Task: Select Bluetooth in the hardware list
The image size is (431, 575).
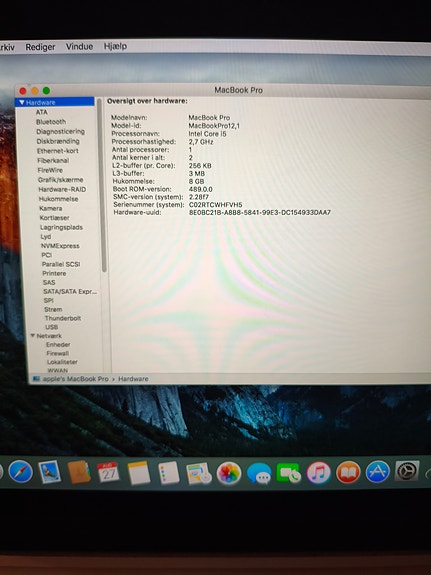Action: 51,122
